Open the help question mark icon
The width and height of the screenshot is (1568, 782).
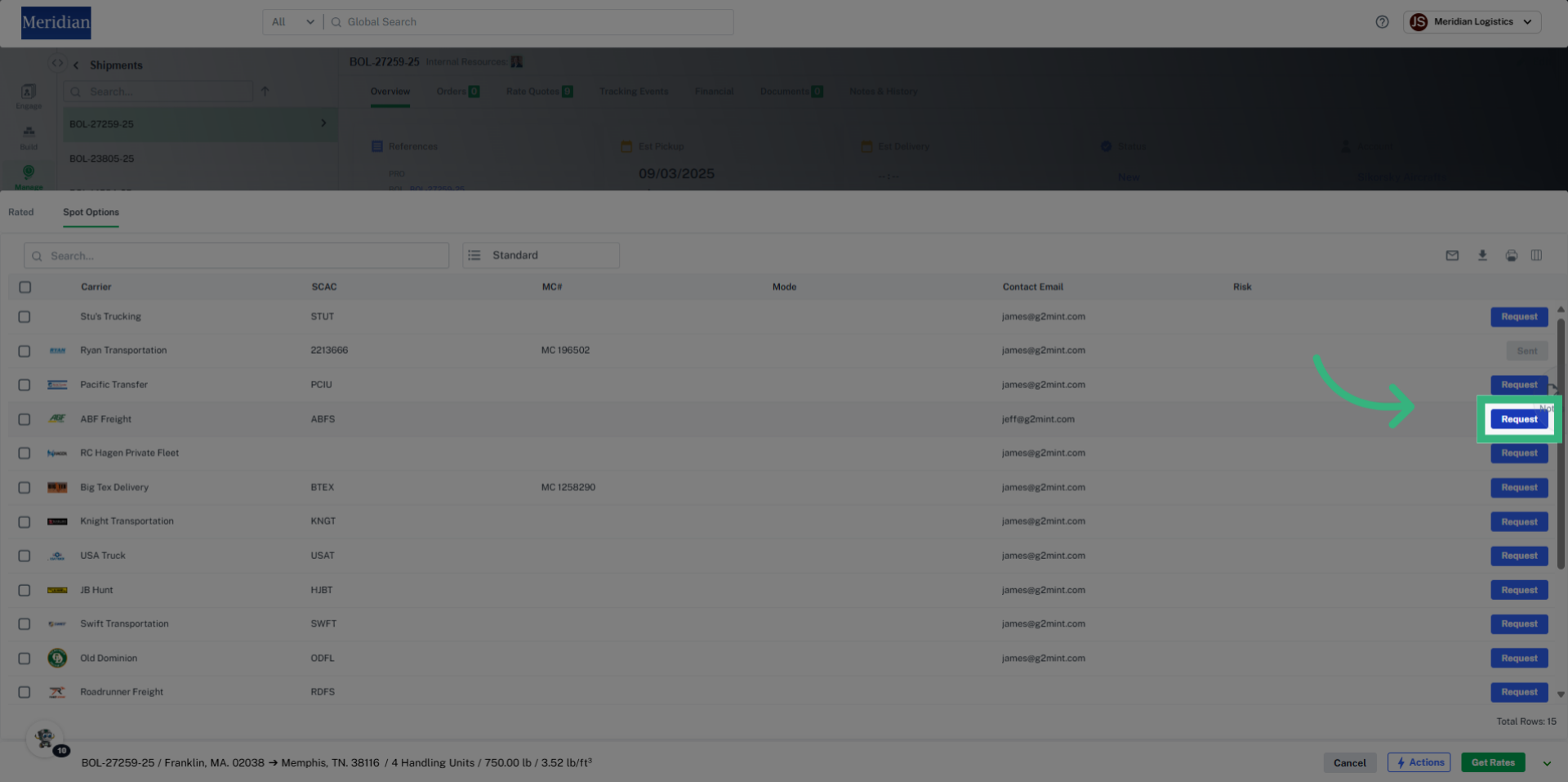click(x=1382, y=22)
